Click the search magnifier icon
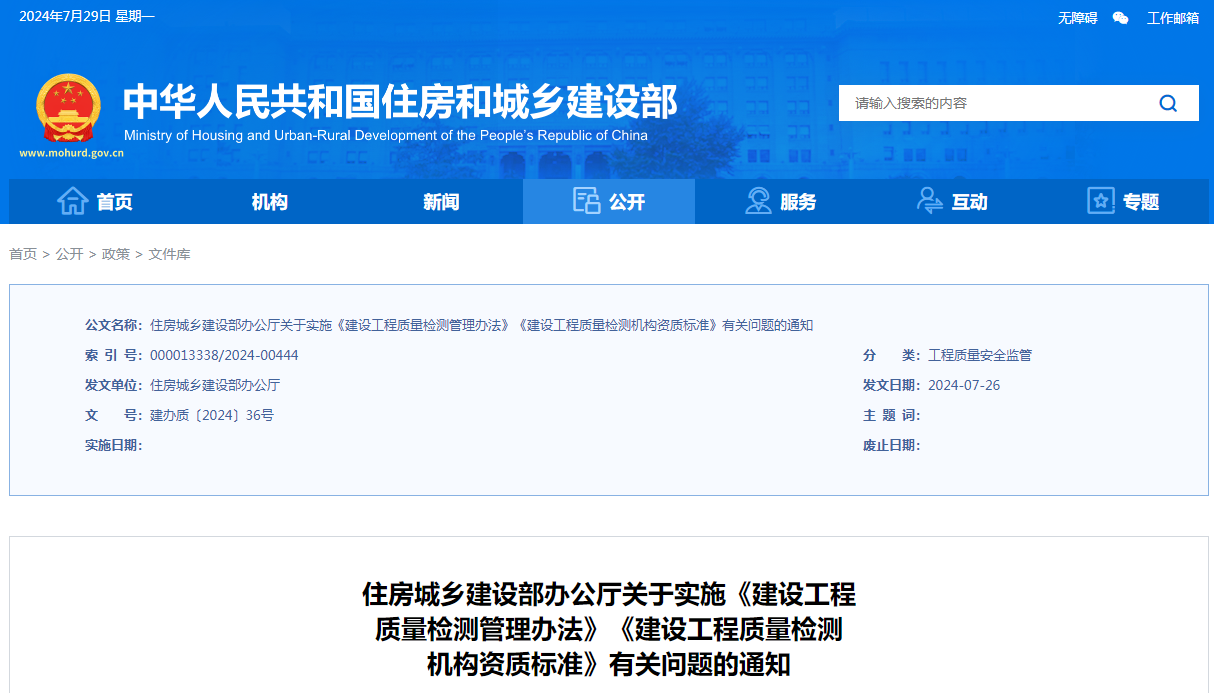1214x693 pixels. (1168, 103)
